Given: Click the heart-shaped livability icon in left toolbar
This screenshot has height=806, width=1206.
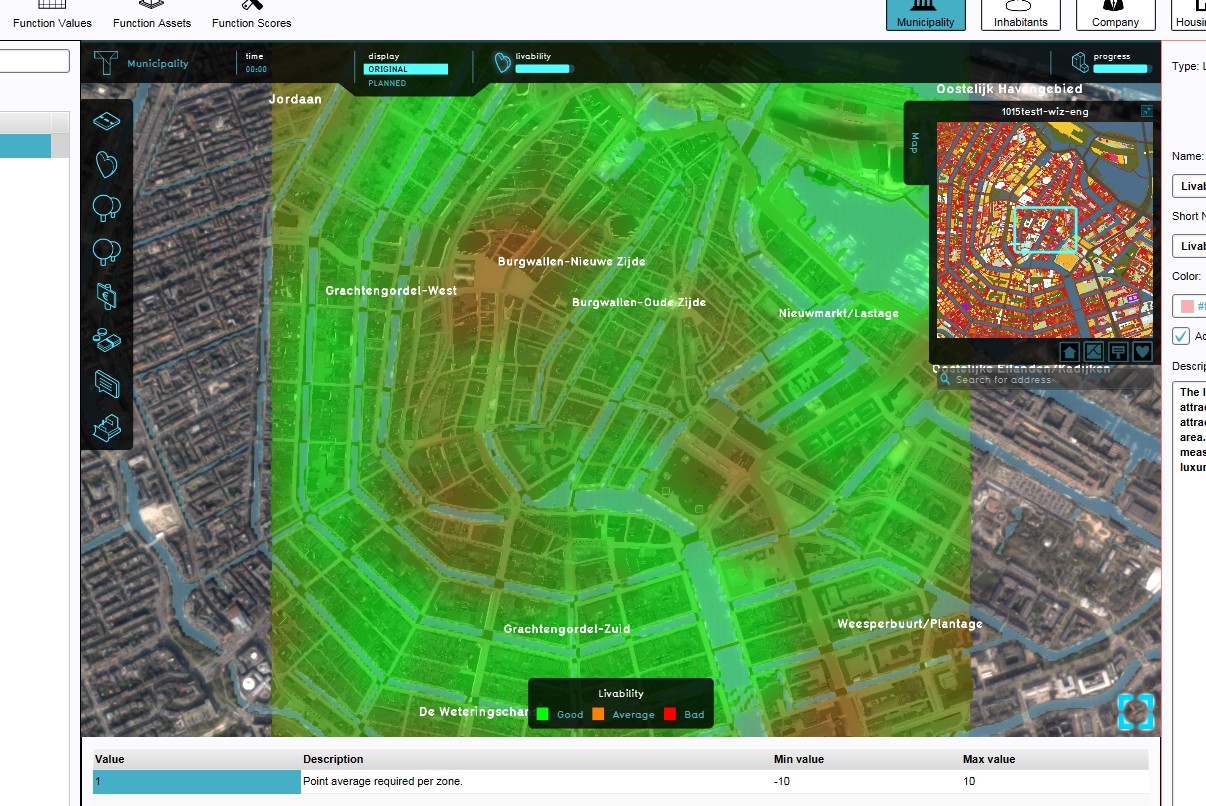Looking at the screenshot, I should coord(106,164).
